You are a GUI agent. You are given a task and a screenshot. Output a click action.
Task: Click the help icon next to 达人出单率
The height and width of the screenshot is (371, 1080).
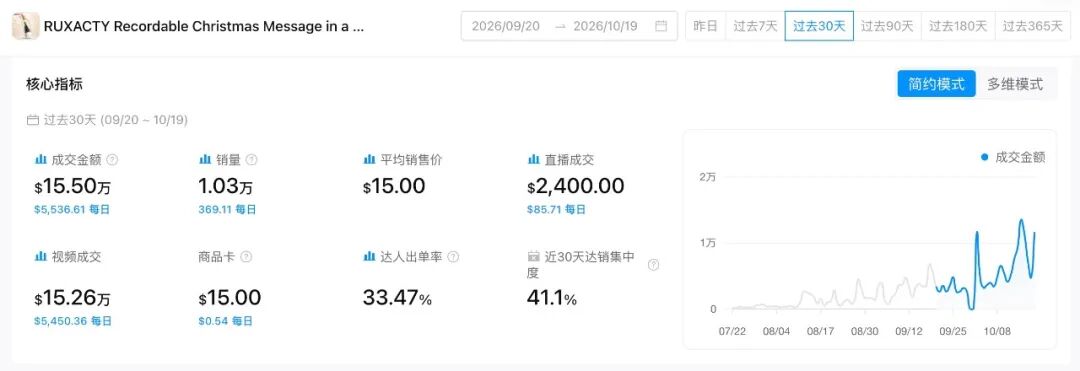tap(453, 257)
